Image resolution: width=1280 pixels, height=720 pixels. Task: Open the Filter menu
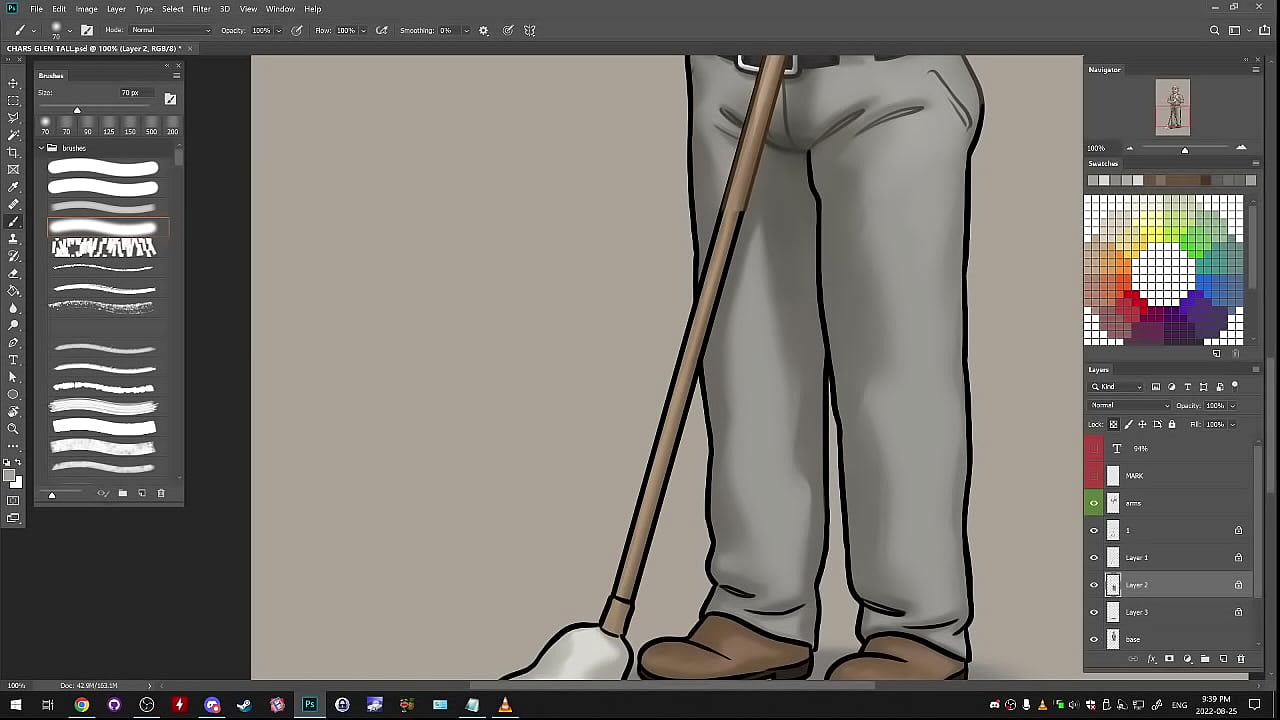201,9
